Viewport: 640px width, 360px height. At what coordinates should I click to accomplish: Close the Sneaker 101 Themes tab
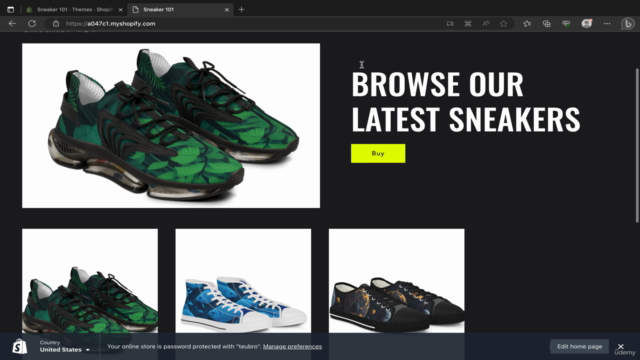click(120, 9)
